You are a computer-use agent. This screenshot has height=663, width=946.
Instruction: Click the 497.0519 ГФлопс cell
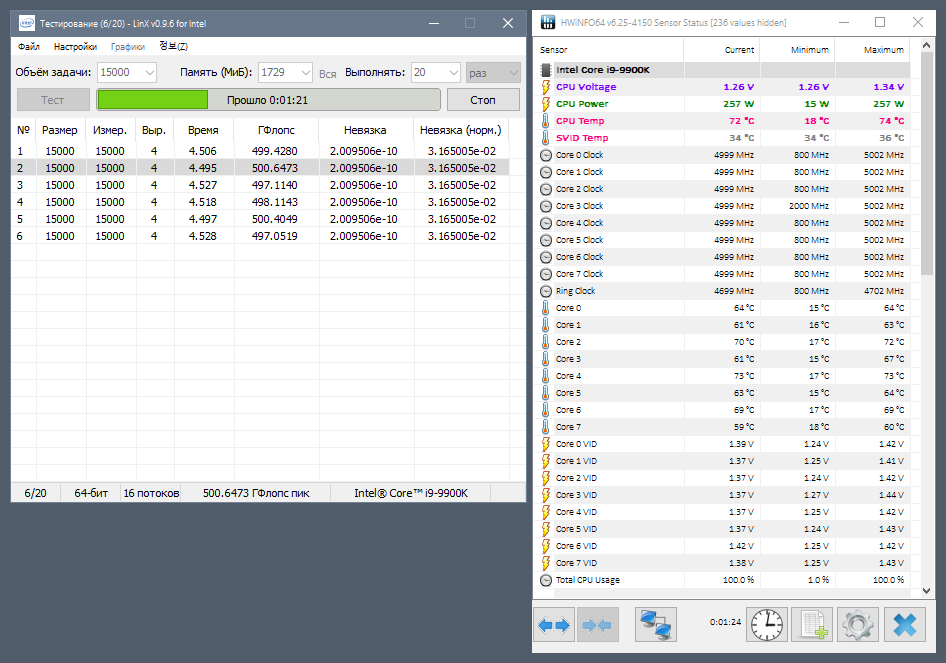[275, 236]
